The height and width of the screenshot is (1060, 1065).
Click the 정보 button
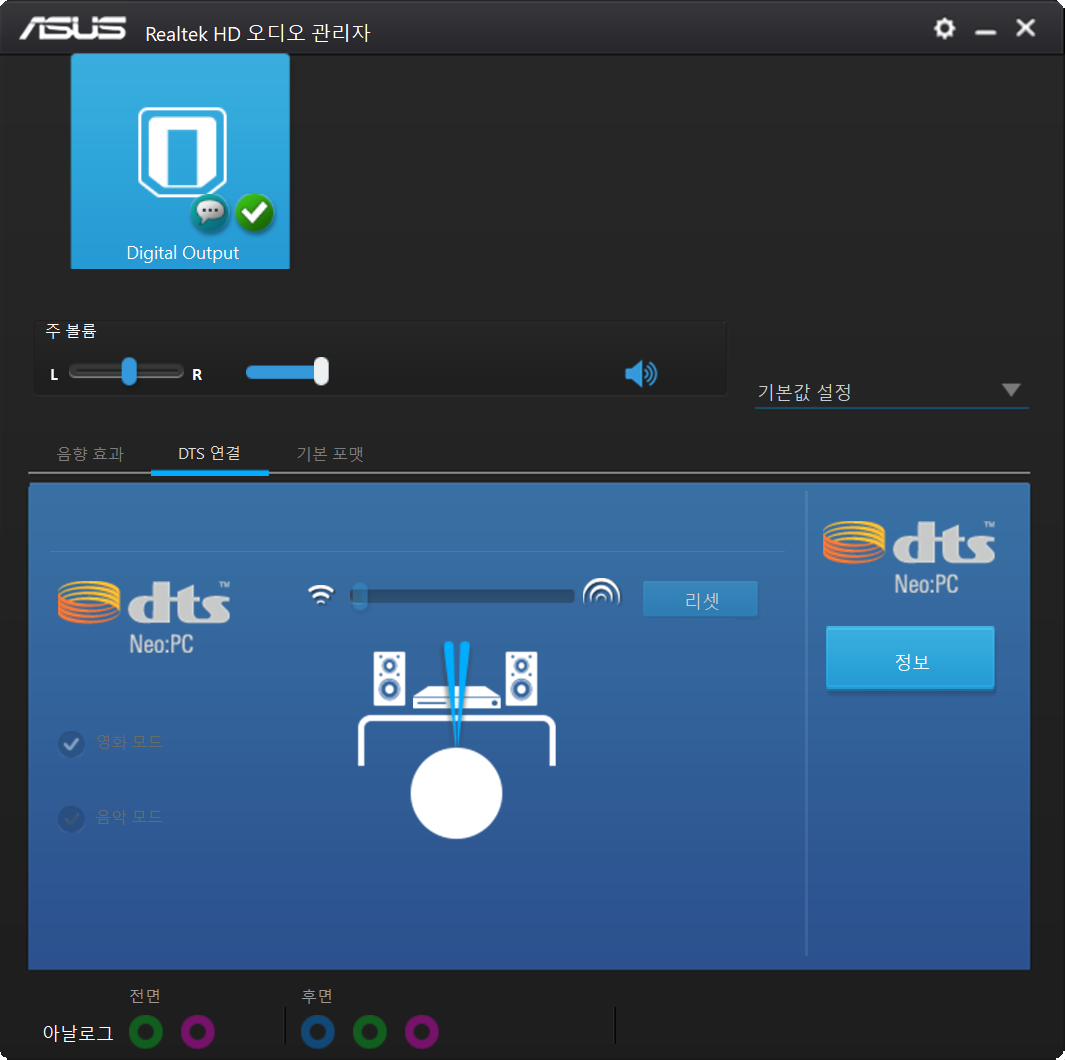pyautogui.click(x=910, y=658)
